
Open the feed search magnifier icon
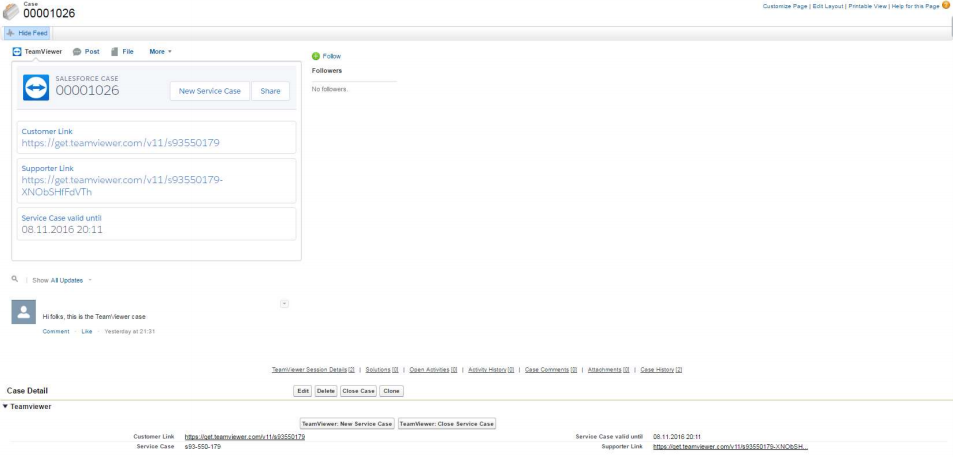[15, 279]
